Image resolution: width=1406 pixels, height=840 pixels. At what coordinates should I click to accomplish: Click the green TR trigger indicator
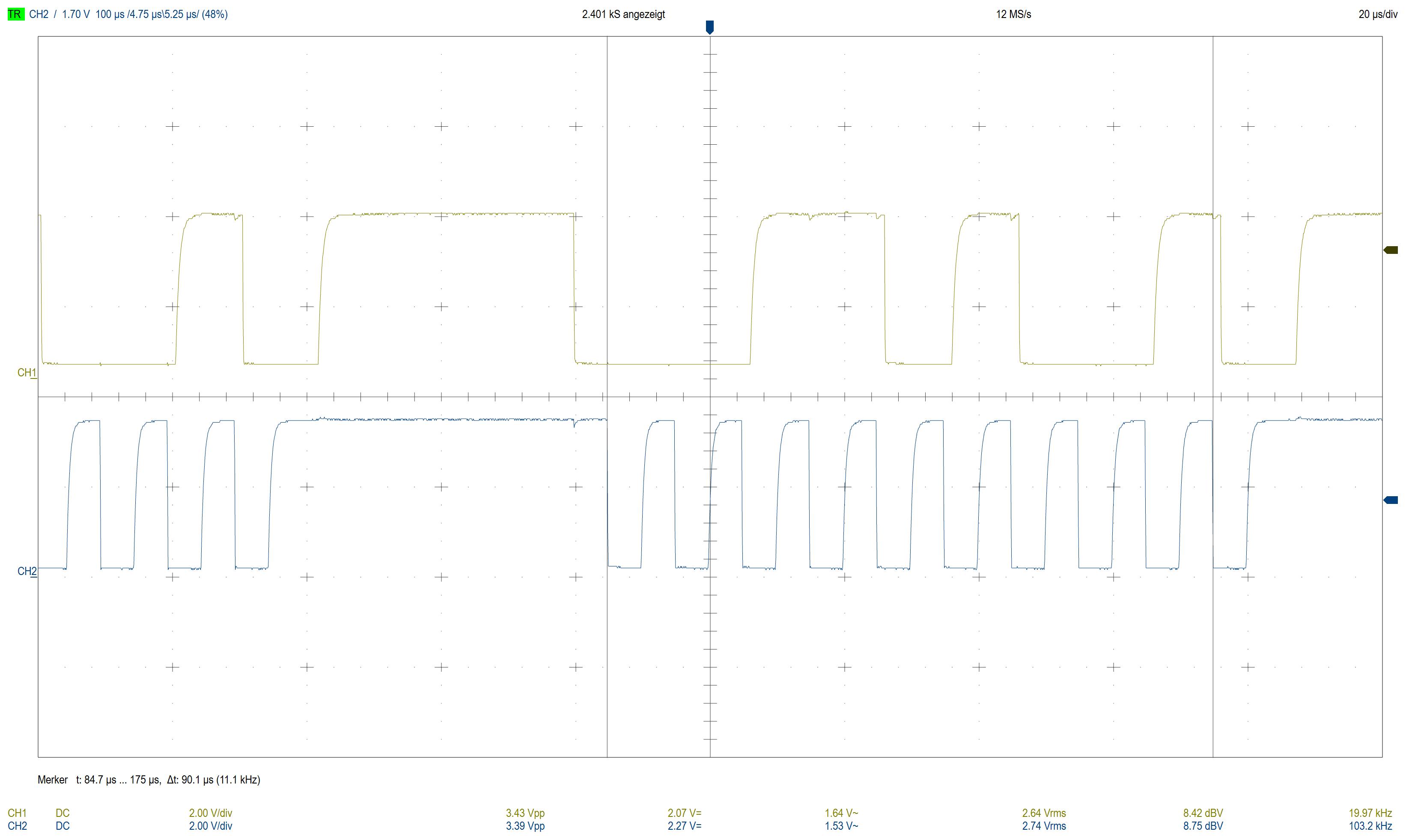pos(15,14)
